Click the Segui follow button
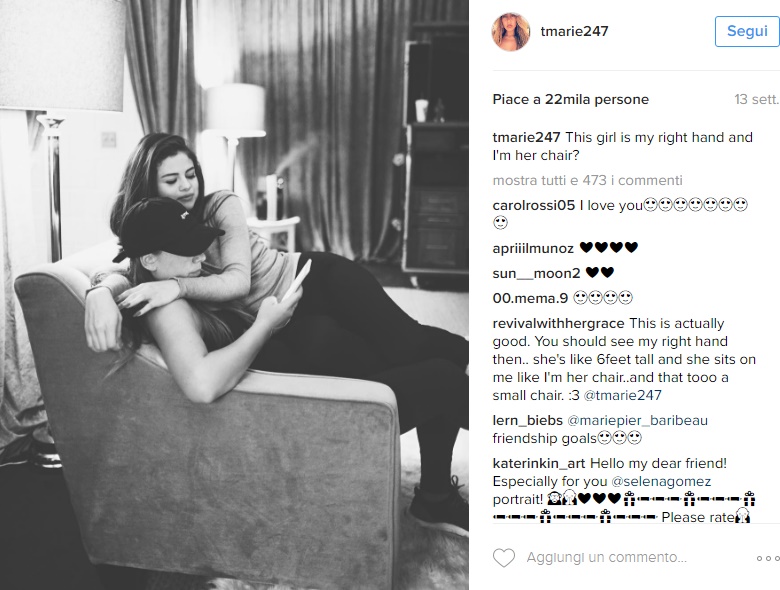Viewport: 780px width, 590px height. (747, 31)
